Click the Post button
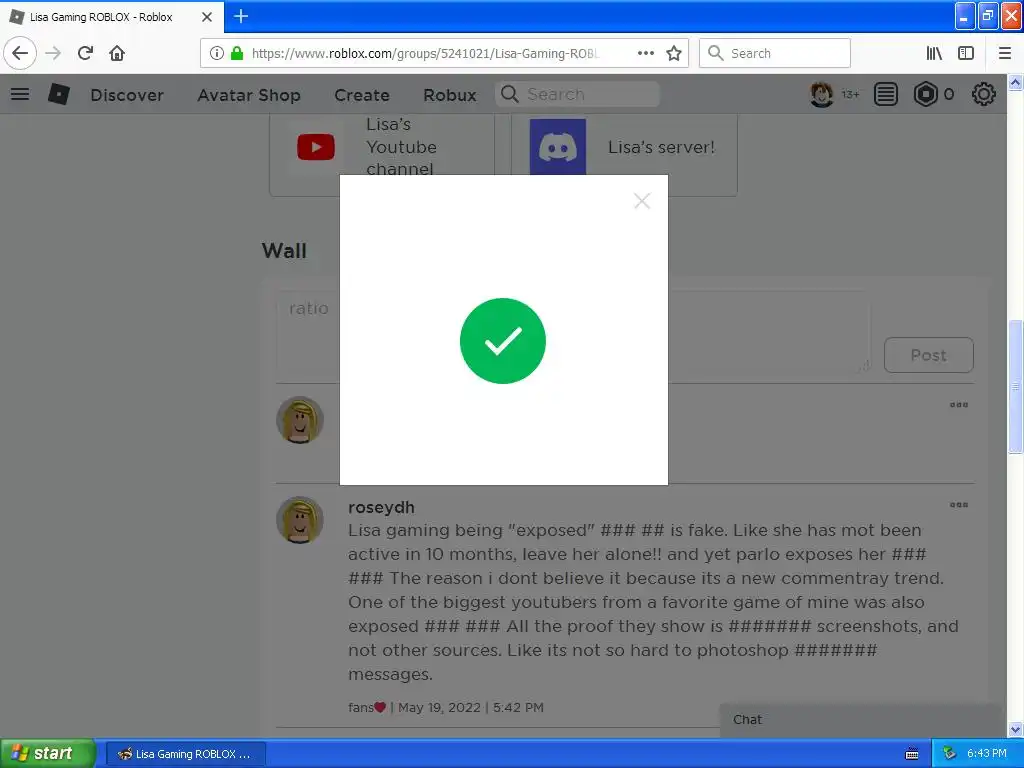 pyautogui.click(x=929, y=355)
